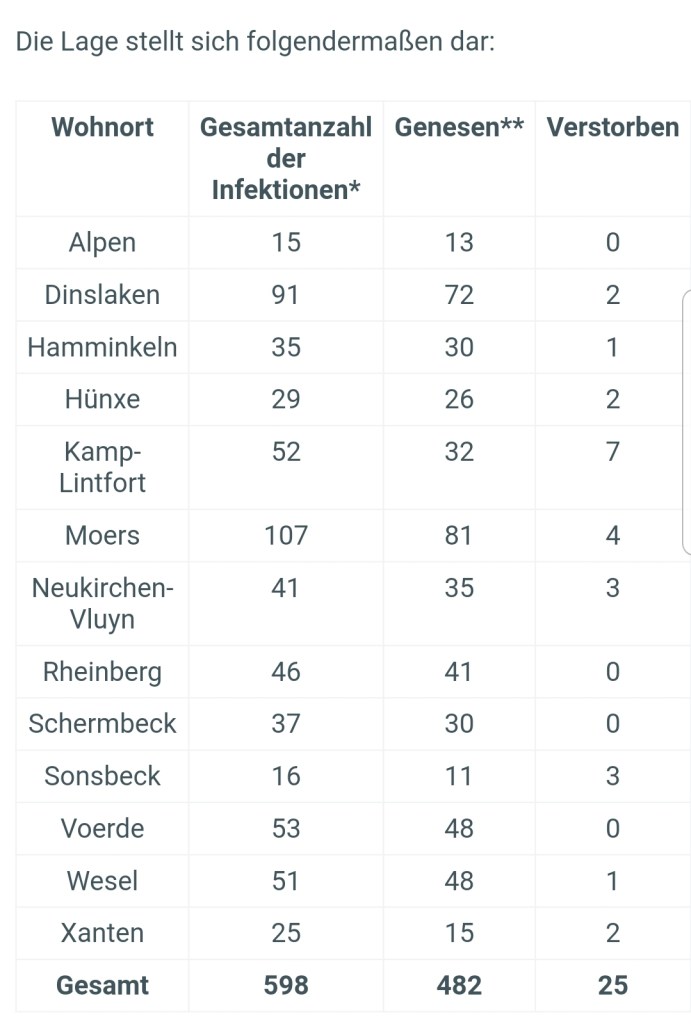The image size is (691, 1024).
Task: Select the Genesen** column header
Action: point(459,128)
